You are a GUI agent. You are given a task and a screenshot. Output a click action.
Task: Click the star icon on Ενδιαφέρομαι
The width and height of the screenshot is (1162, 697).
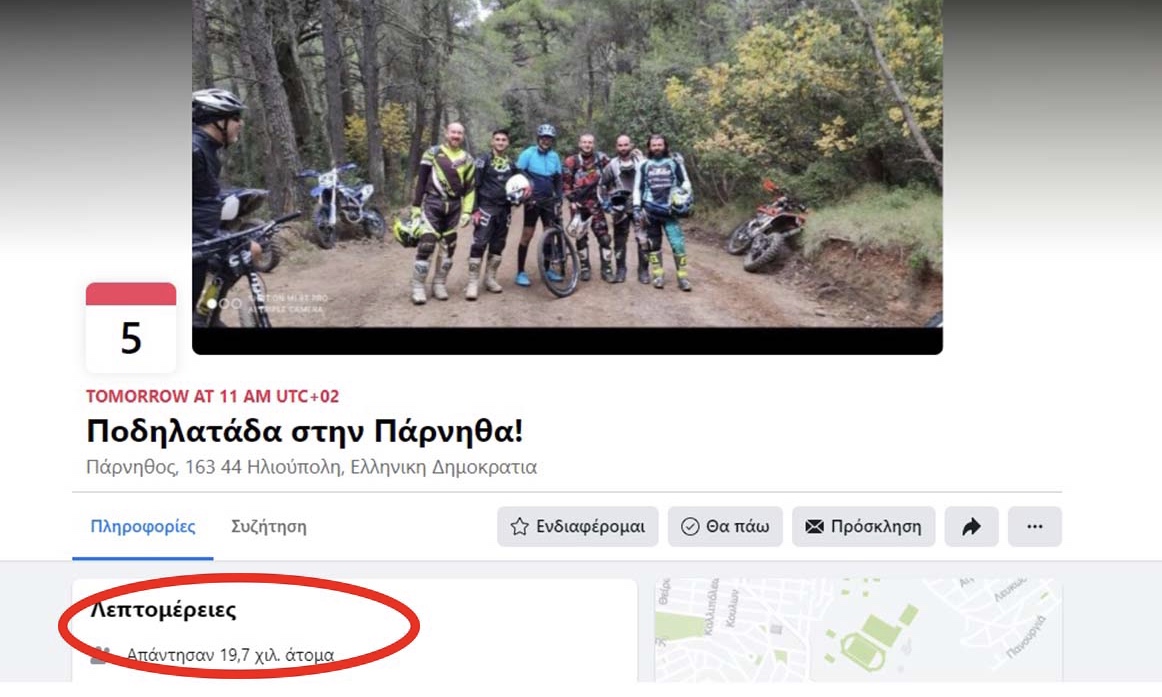click(x=519, y=527)
